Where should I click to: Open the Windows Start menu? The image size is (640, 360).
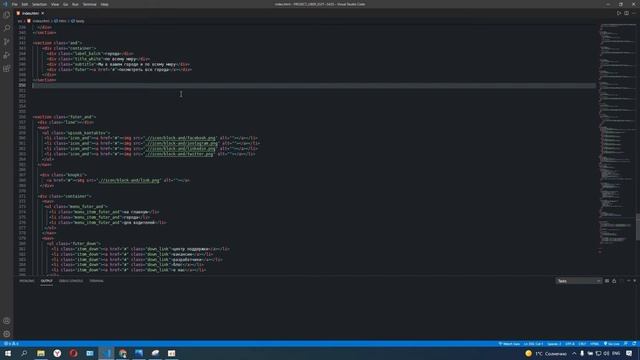click(8, 353)
